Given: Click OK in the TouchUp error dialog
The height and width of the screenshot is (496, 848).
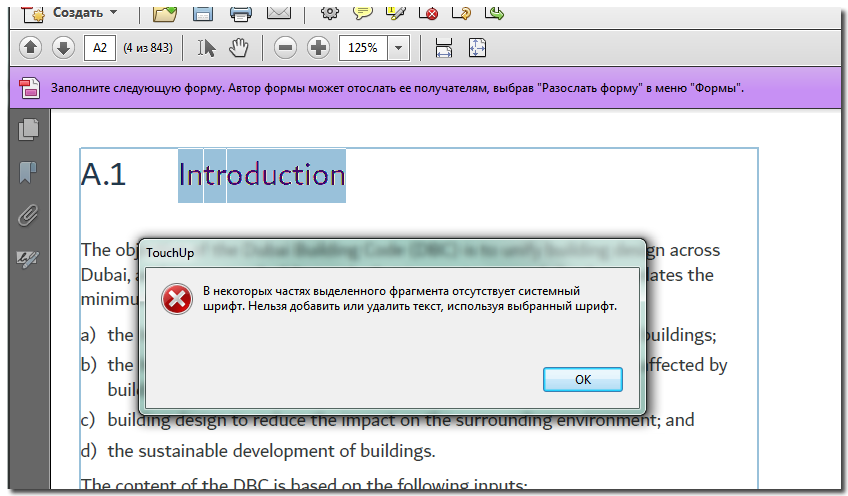Looking at the screenshot, I should point(583,380).
